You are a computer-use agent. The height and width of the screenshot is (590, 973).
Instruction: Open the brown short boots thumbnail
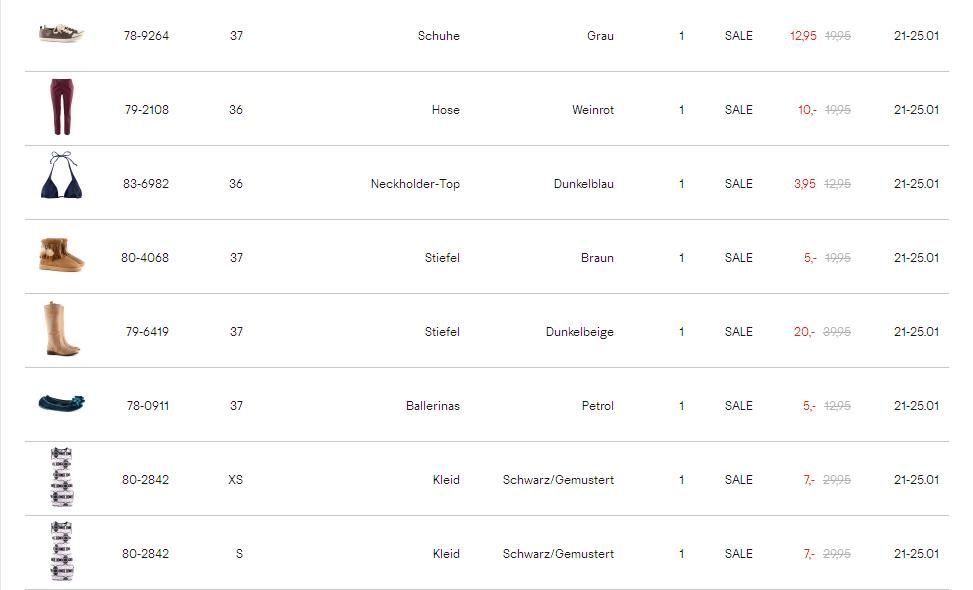61,255
